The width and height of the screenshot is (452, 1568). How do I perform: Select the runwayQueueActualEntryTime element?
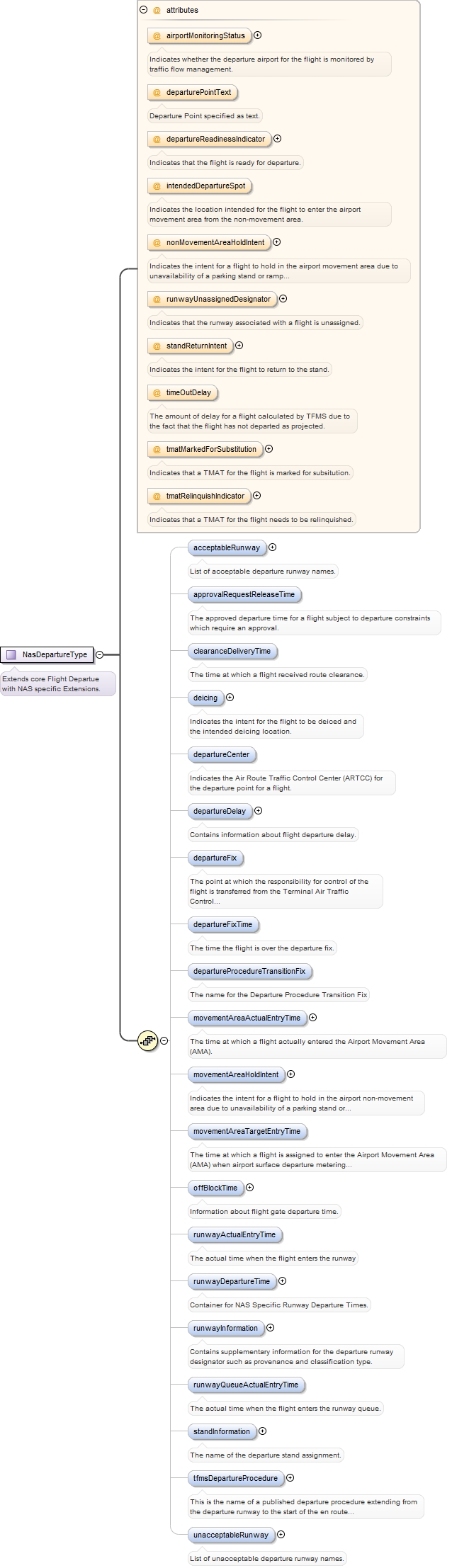point(246,1385)
